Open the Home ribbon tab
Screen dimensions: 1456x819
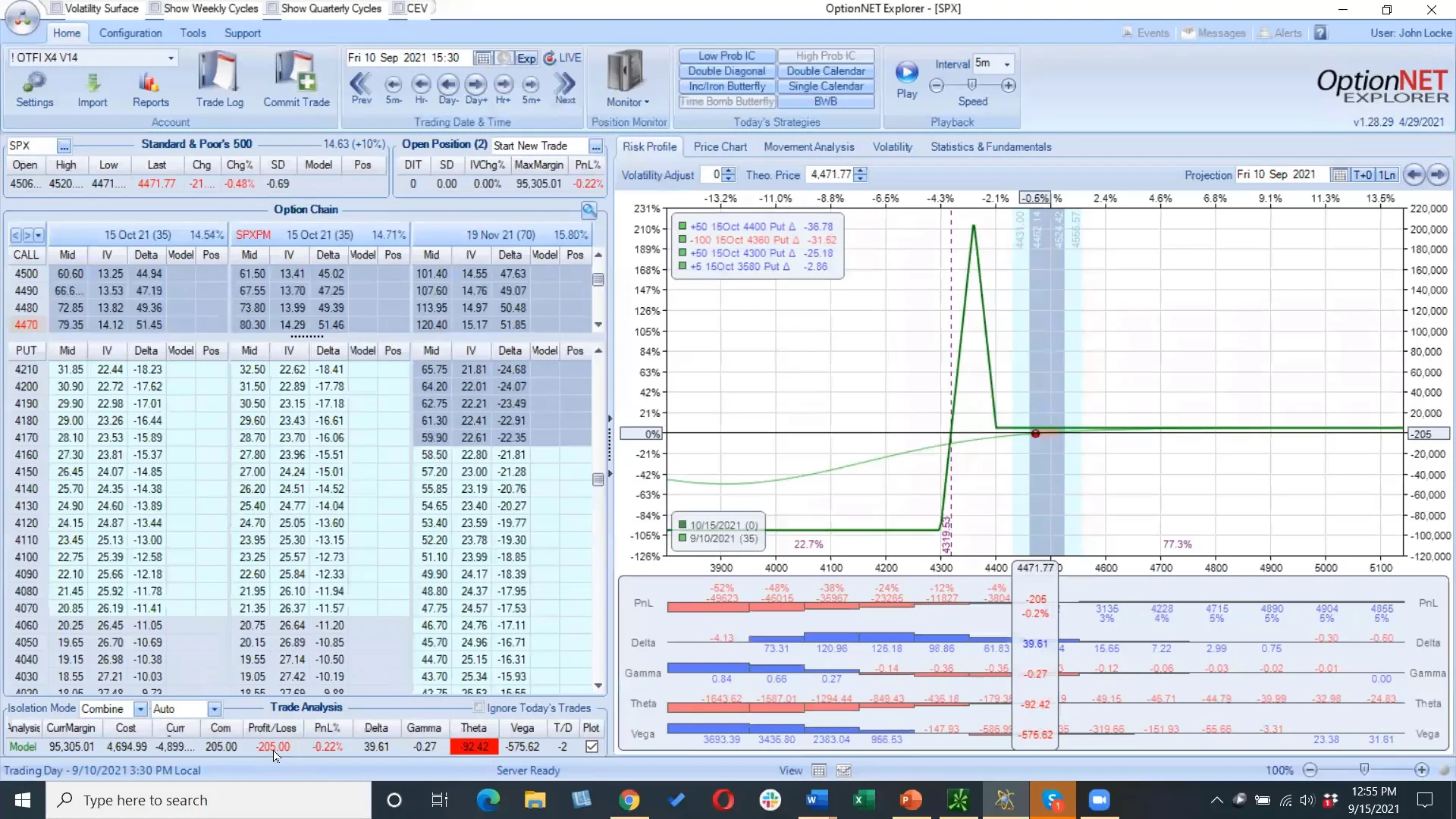point(67,33)
